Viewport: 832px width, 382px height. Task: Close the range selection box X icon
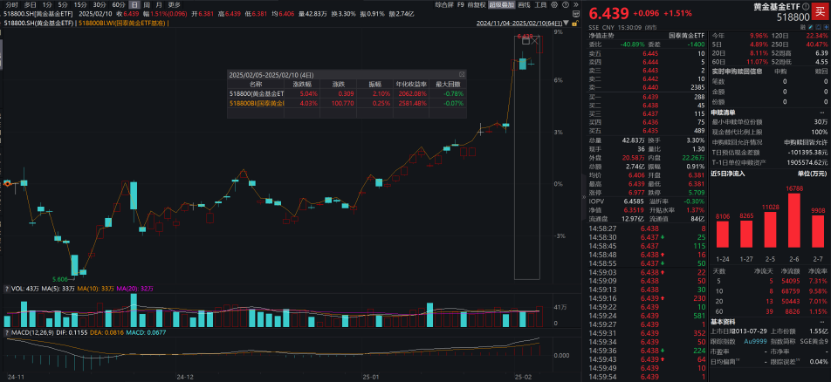(x=535, y=40)
